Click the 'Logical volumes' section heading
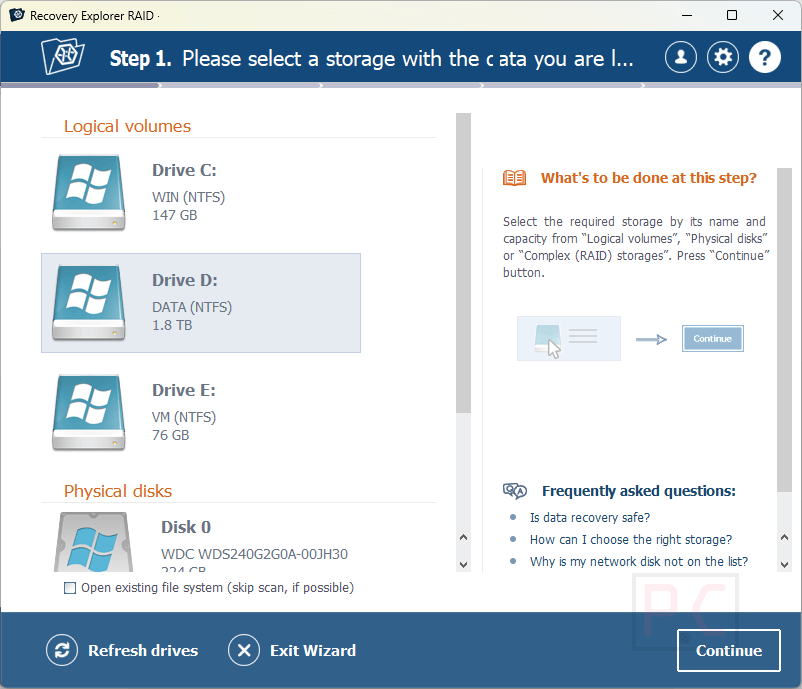This screenshot has height=689, width=802. (127, 126)
